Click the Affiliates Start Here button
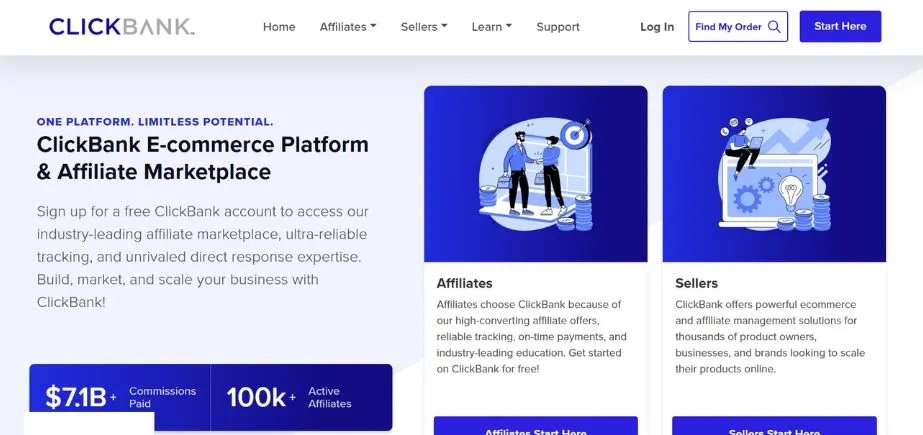 tap(535, 427)
